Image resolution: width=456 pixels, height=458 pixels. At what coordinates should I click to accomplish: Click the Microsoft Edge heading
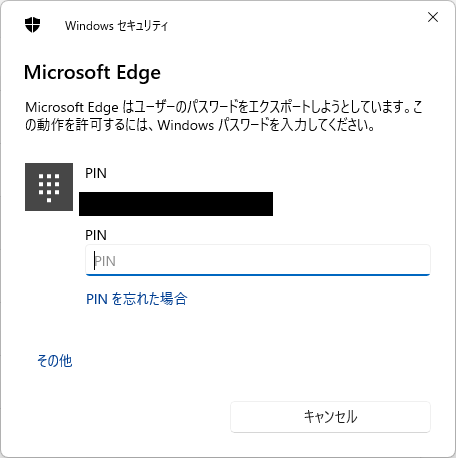pyautogui.click(x=92, y=72)
